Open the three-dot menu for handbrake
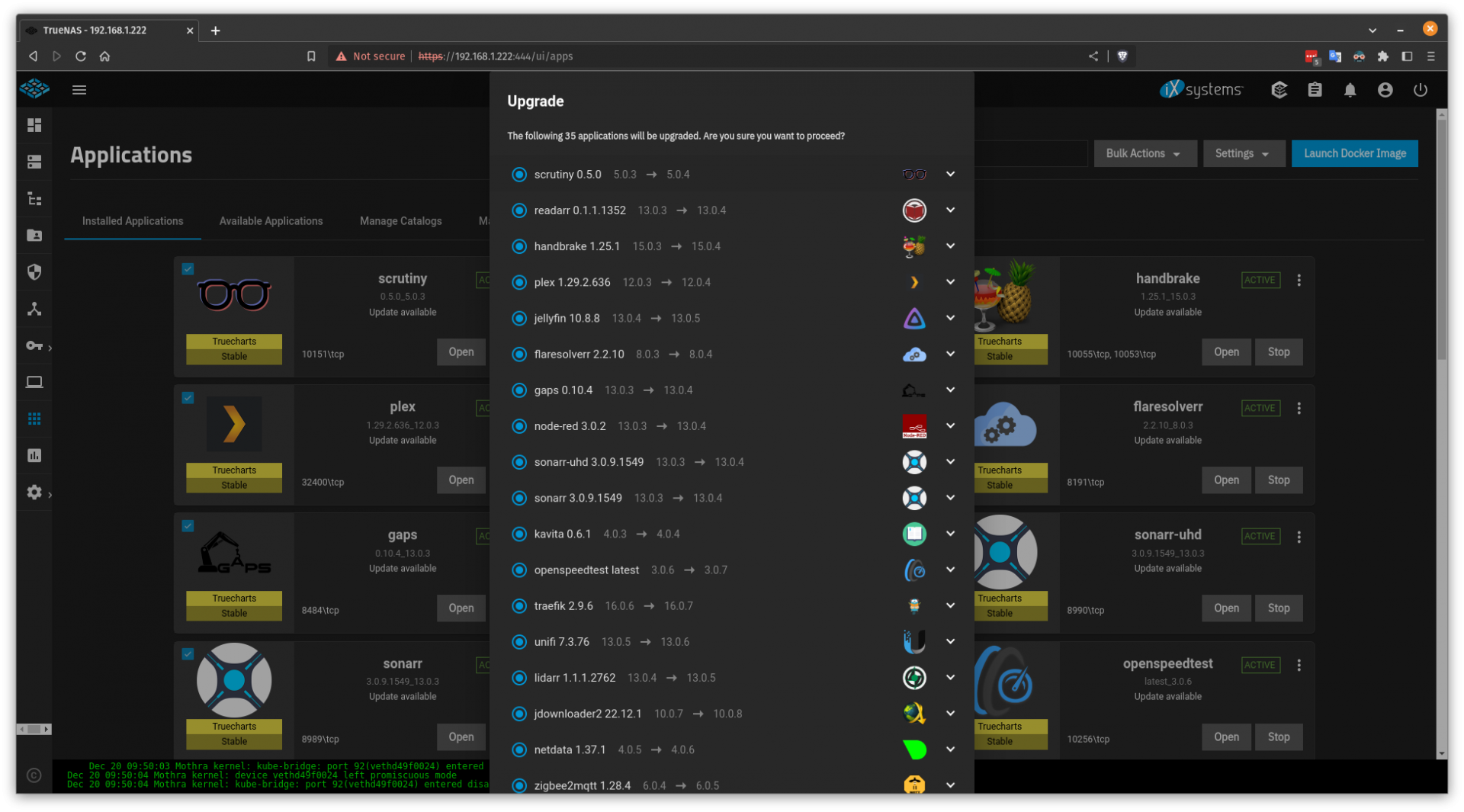The width and height of the screenshot is (1464, 812). click(x=1299, y=281)
